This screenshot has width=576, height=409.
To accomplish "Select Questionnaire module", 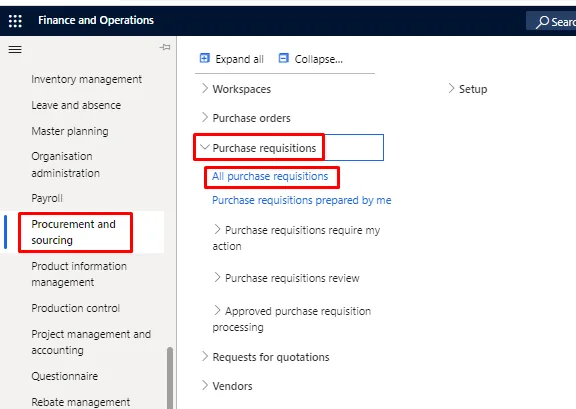I will point(65,376).
